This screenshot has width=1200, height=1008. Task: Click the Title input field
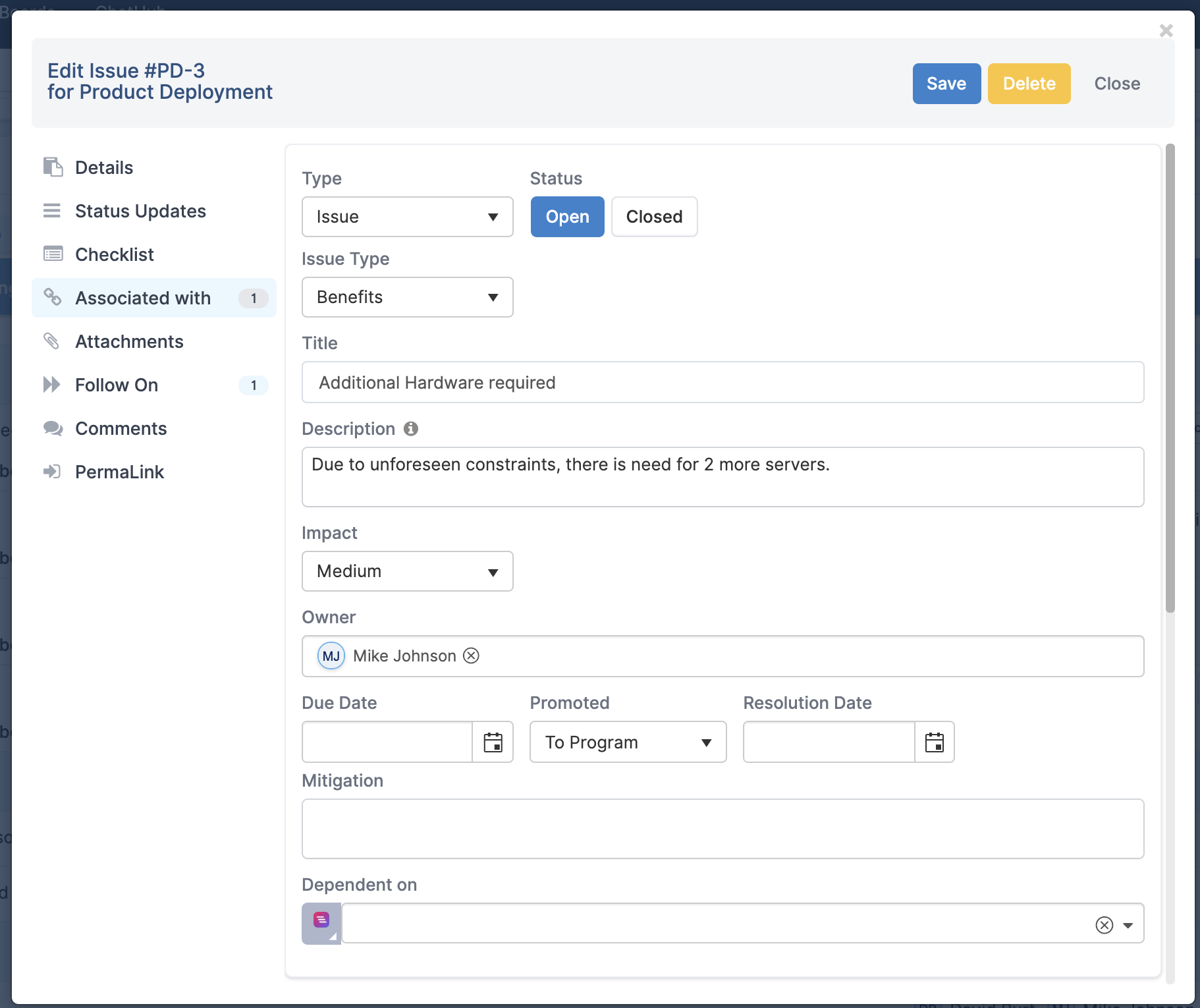tap(723, 382)
